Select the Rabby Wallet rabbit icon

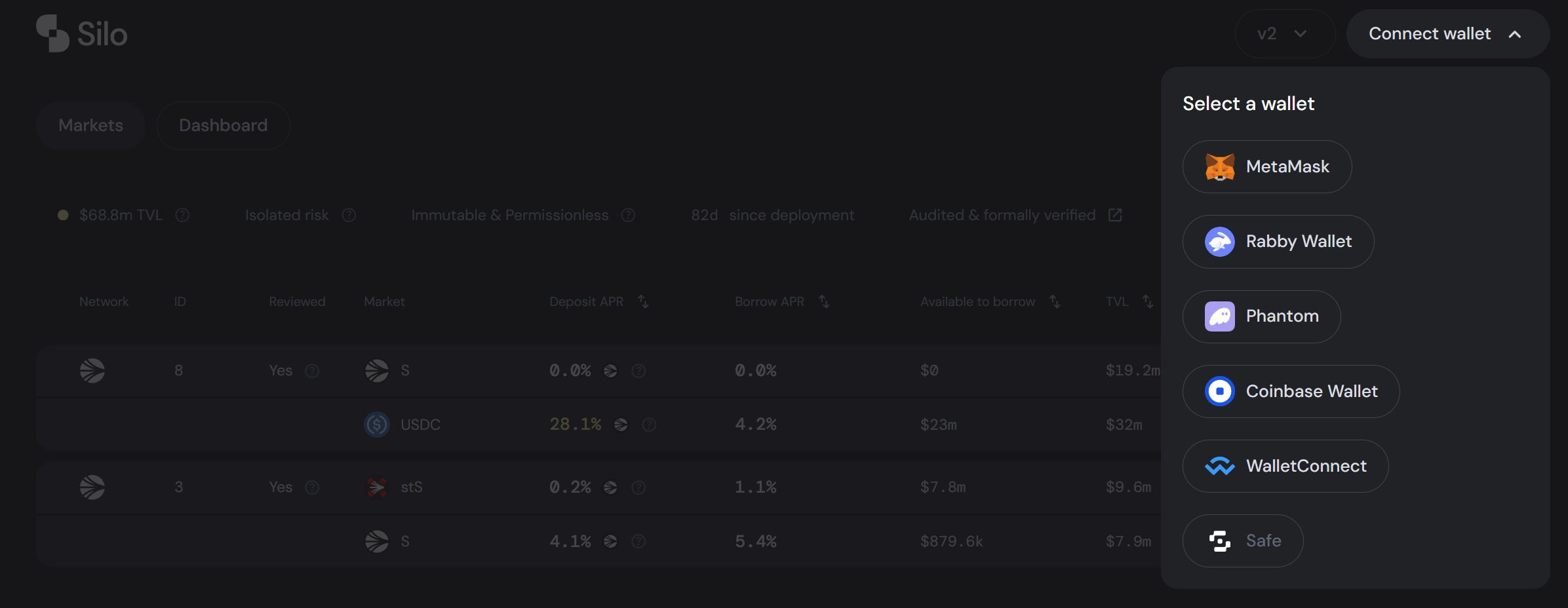click(x=1220, y=241)
